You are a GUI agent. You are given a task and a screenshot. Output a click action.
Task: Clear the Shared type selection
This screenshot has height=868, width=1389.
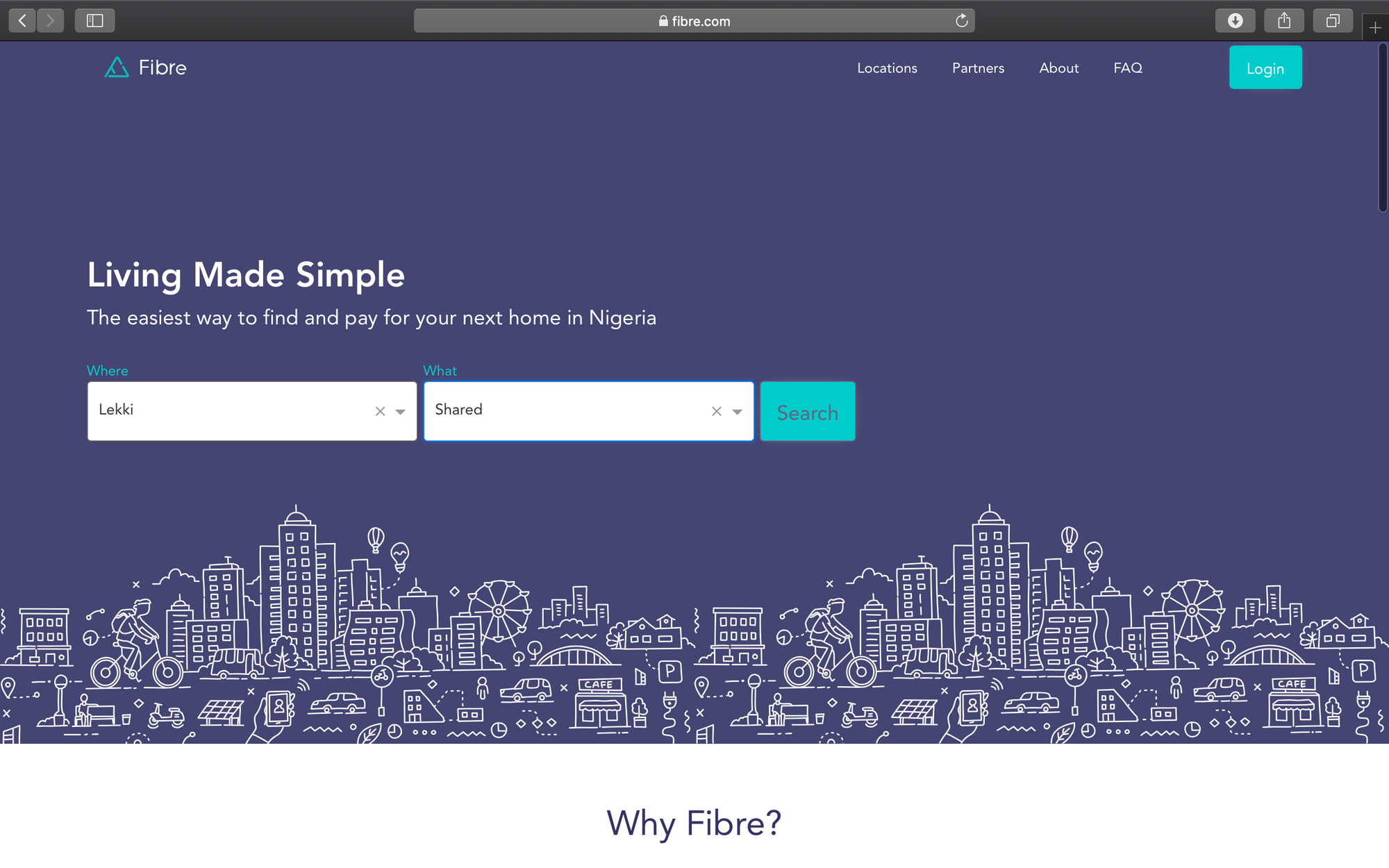pos(717,411)
